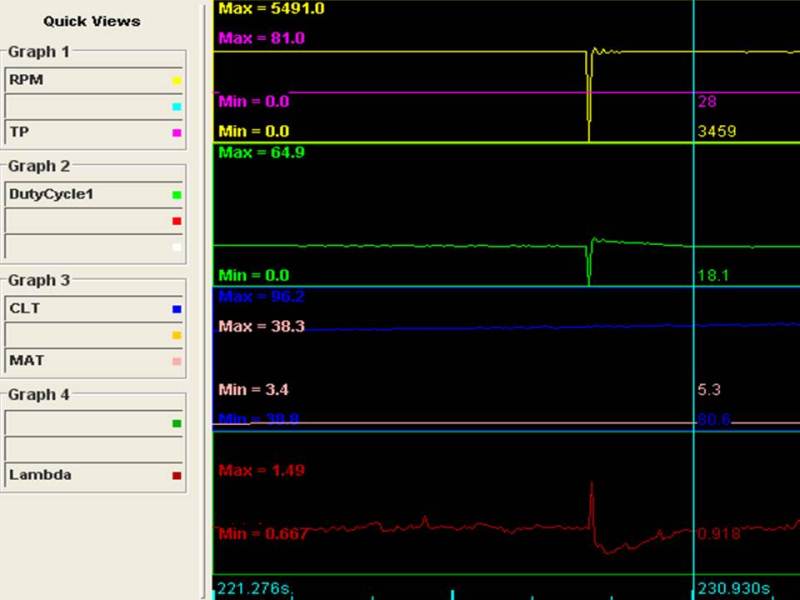The image size is (800, 600).
Task: Select the empty middle field in Graph 1
Action: coord(88,106)
